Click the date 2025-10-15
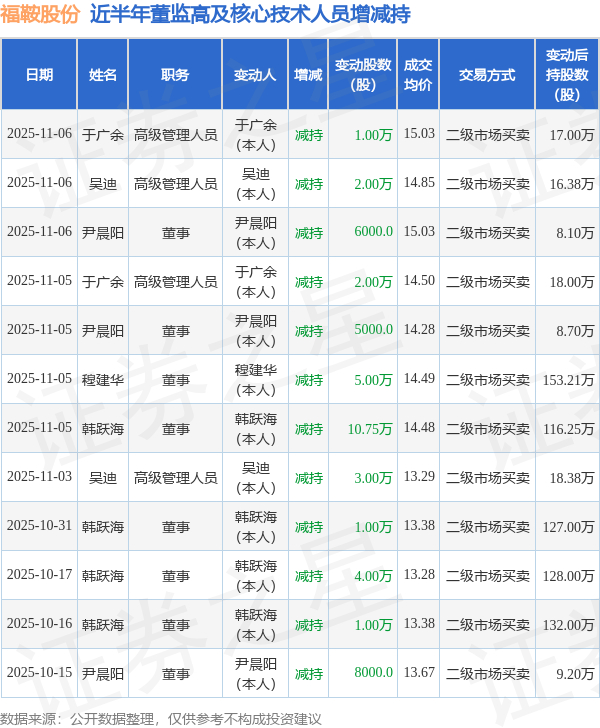600x728 pixels. coord(39,672)
